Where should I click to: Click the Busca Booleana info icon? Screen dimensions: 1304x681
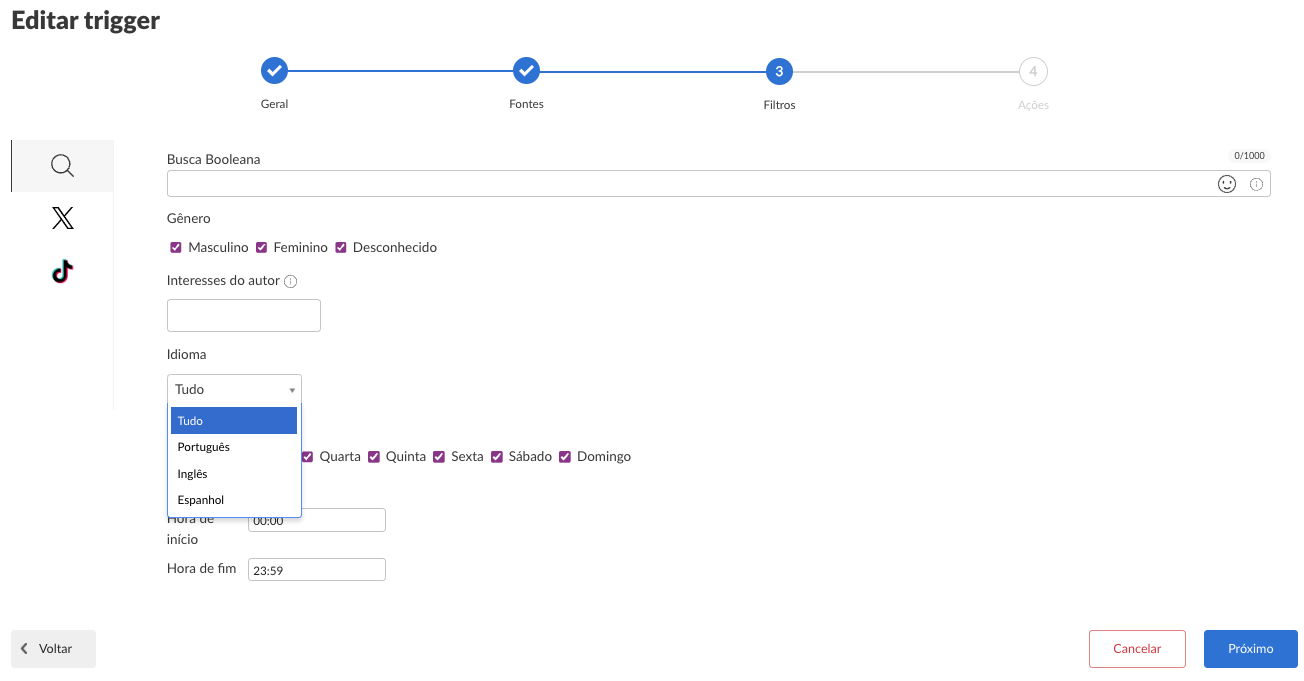click(x=1257, y=184)
